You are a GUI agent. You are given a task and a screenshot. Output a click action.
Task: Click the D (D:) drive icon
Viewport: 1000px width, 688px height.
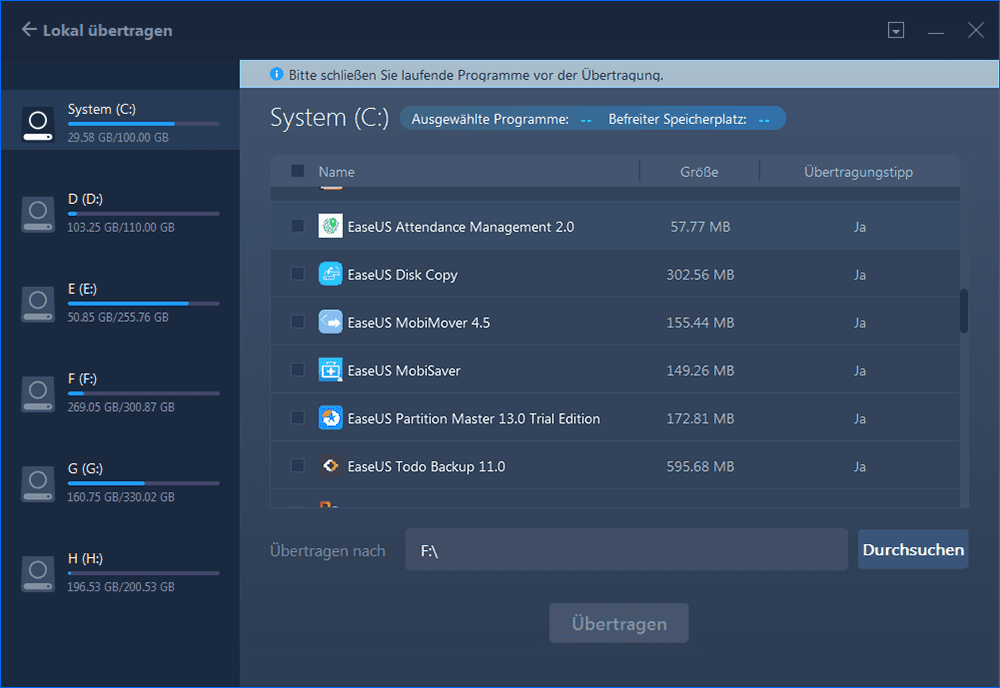(x=38, y=214)
